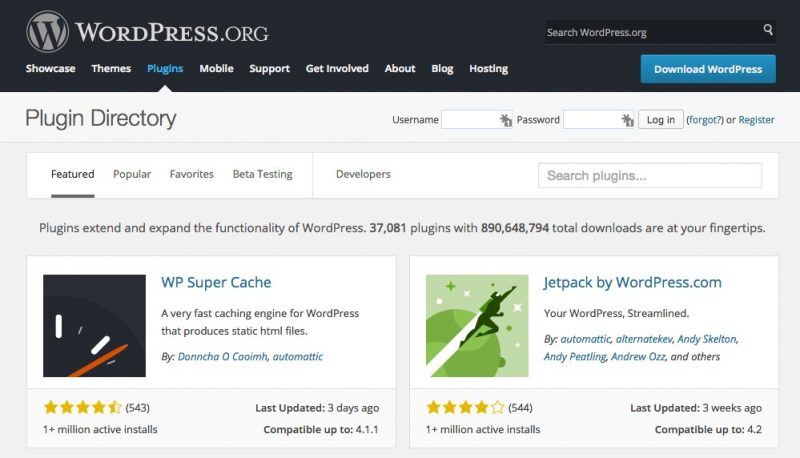The image size is (800, 458).
Task: Open the Get Involved menu item
Action: [x=337, y=68]
